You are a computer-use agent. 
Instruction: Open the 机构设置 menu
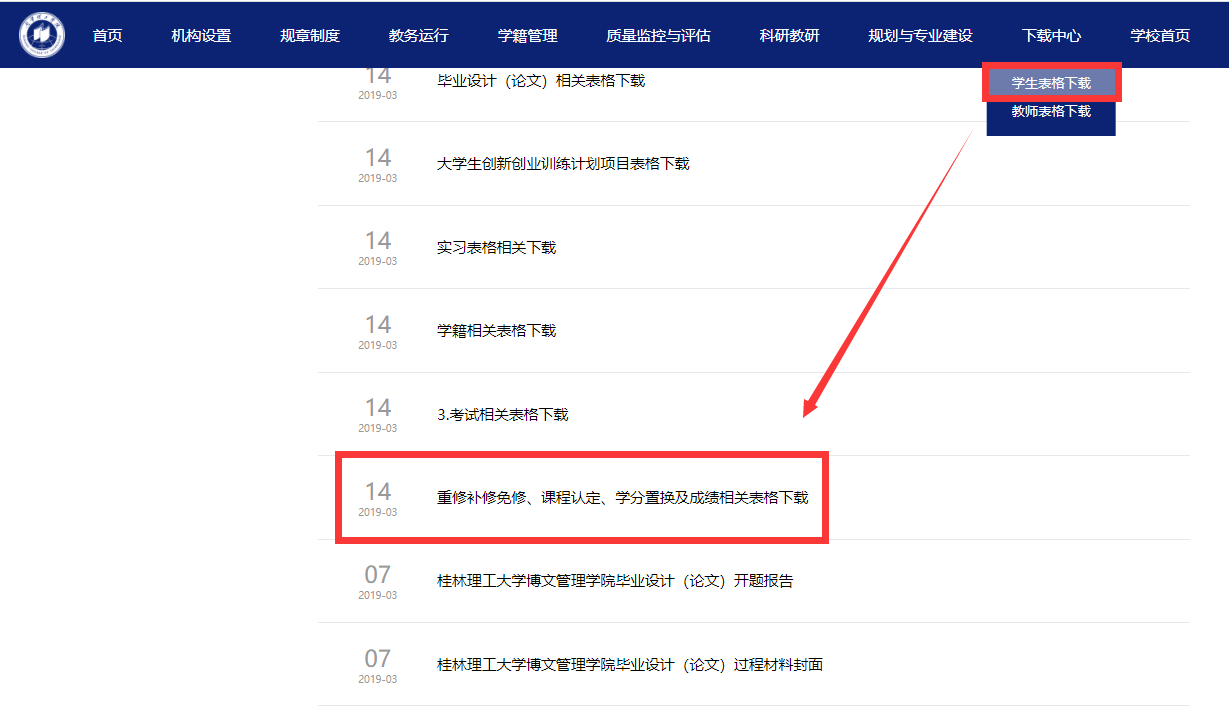[x=201, y=36]
